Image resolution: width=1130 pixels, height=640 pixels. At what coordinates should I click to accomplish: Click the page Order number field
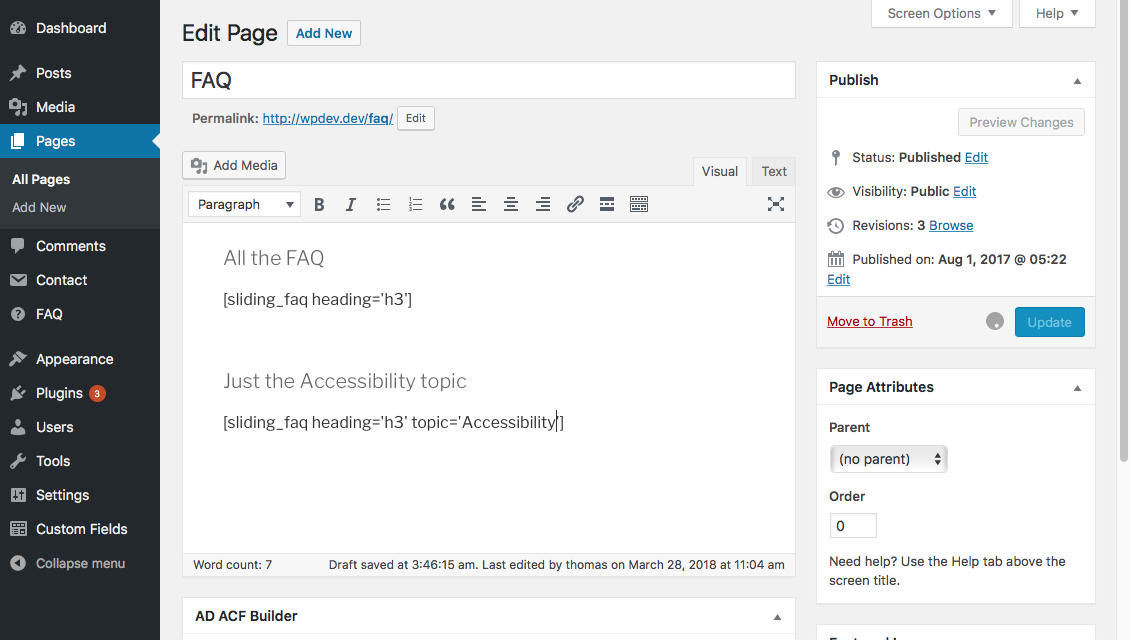point(853,525)
